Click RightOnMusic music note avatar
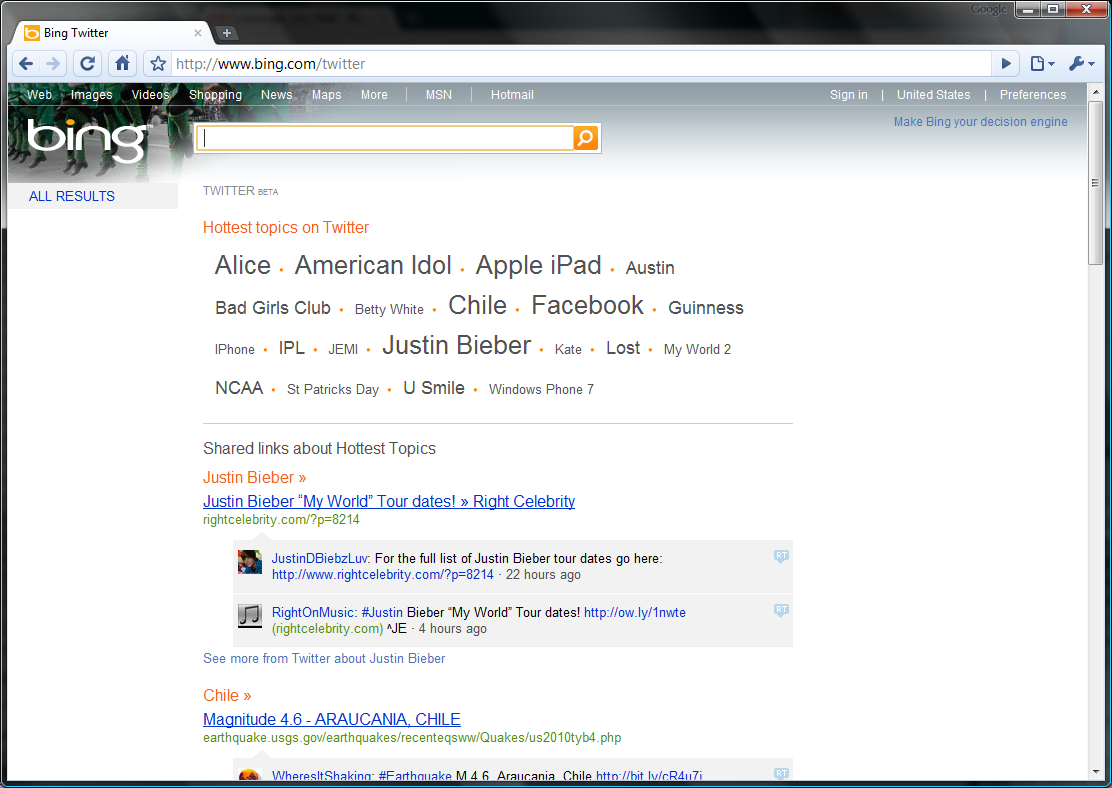The height and width of the screenshot is (788, 1112). pos(250,616)
